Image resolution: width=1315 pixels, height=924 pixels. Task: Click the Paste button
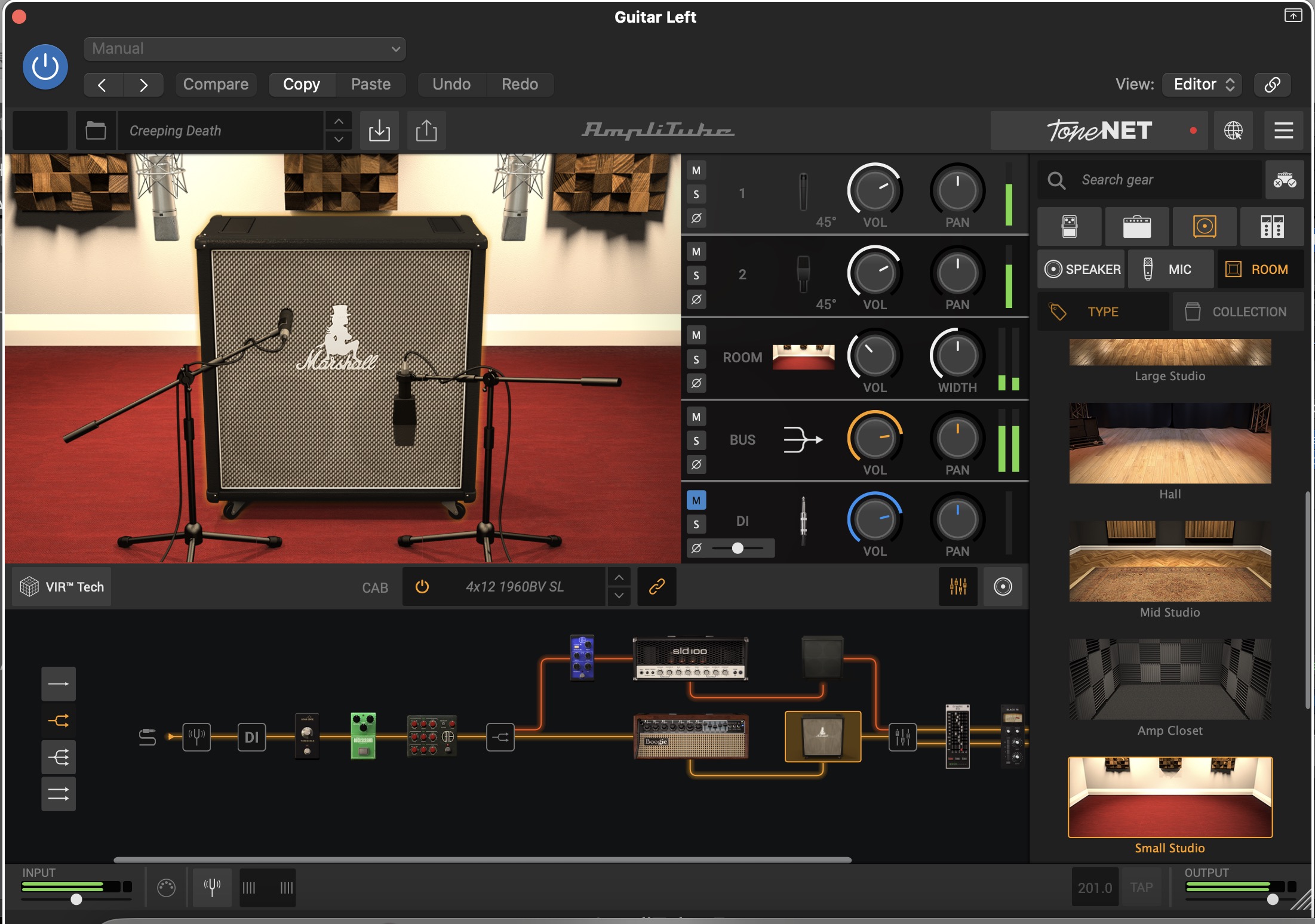click(x=371, y=84)
